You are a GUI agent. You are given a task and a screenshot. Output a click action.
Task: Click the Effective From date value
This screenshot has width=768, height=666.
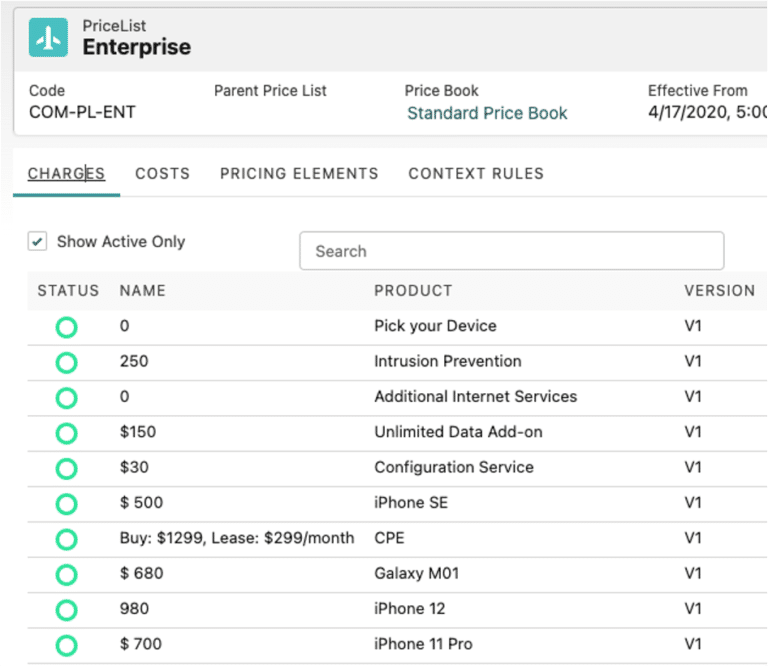(707, 112)
